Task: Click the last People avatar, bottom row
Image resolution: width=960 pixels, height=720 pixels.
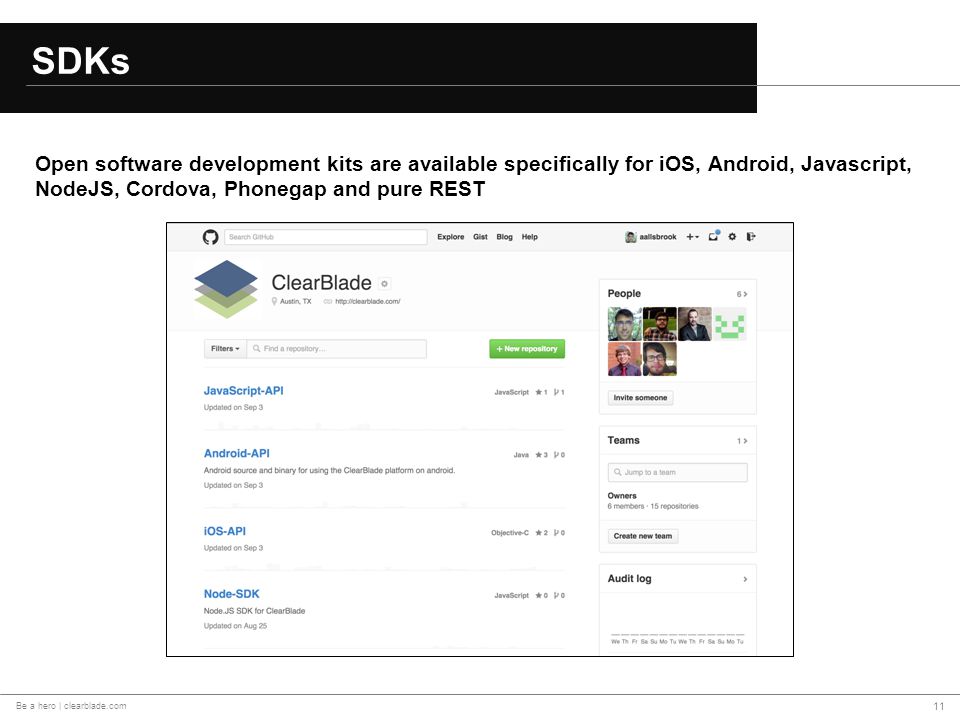Action: [660, 359]
